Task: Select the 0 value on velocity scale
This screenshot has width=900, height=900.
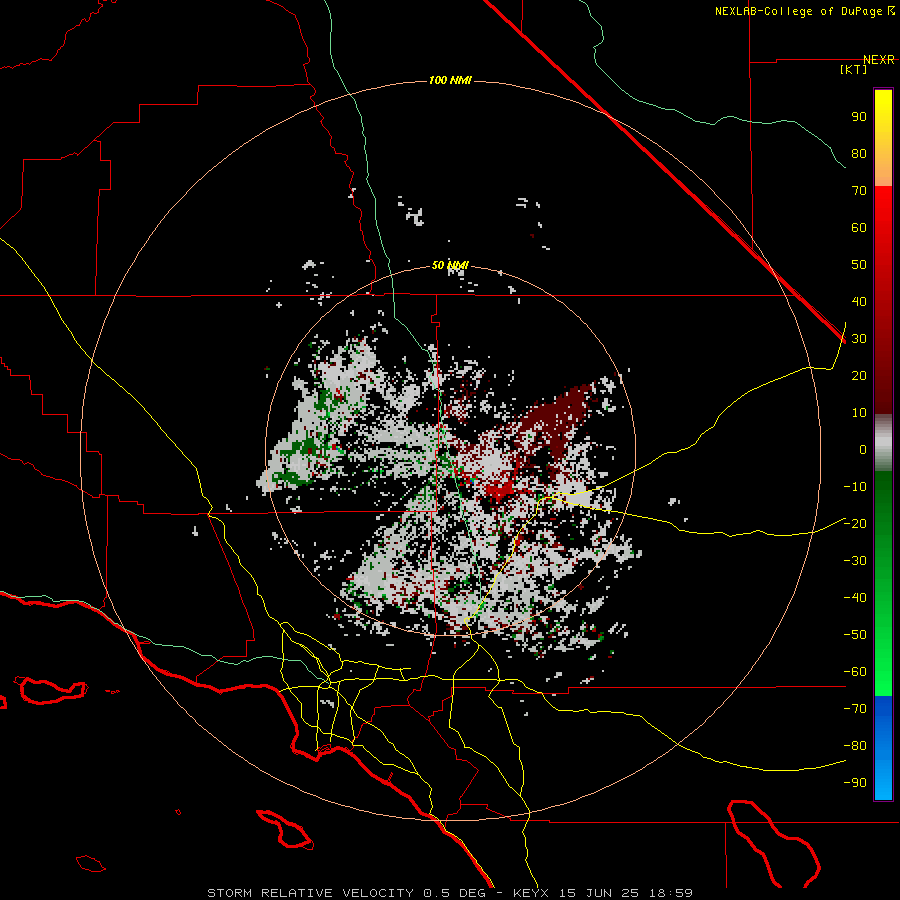Action: (863, 449)
